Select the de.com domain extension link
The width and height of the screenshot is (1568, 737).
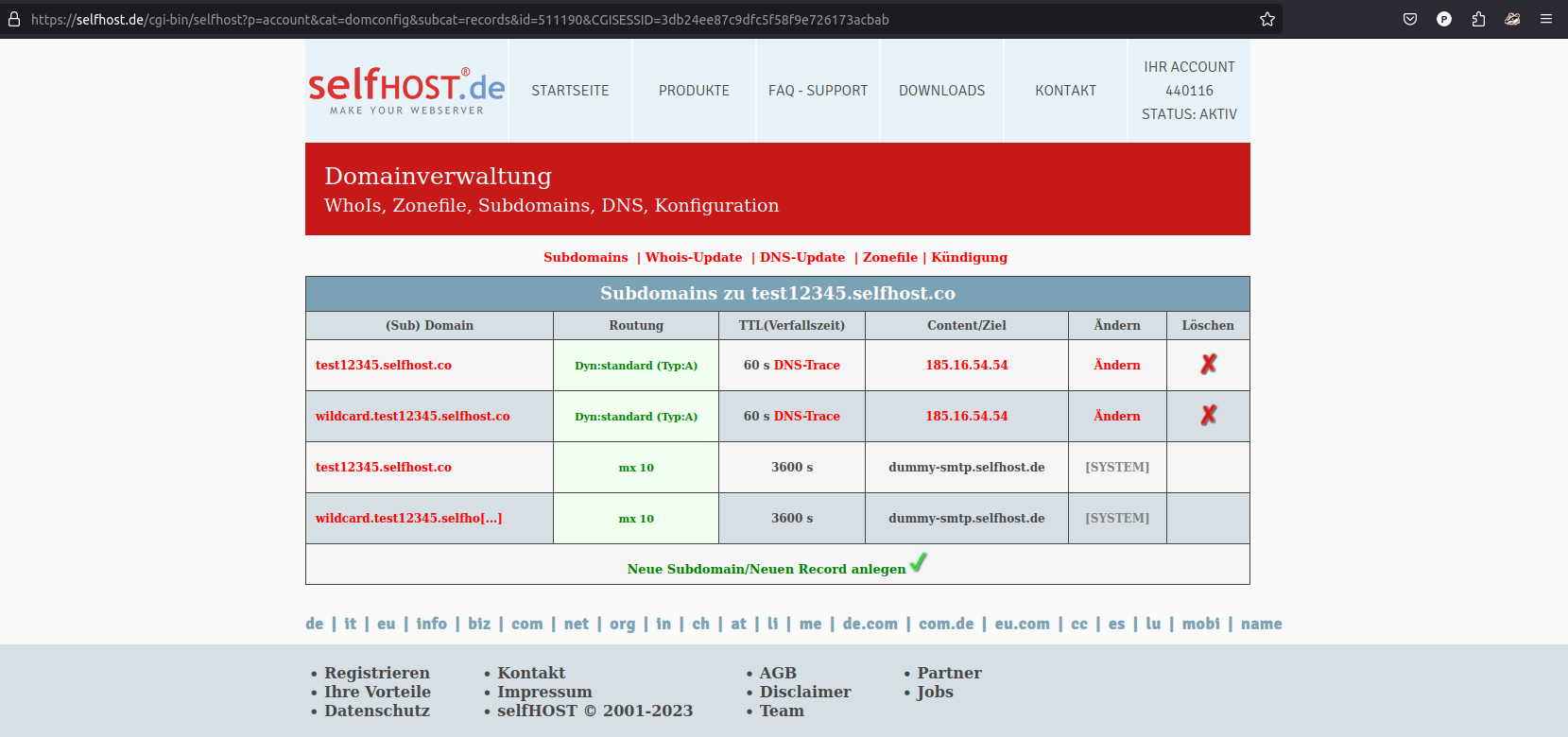[x=870, y=624]
